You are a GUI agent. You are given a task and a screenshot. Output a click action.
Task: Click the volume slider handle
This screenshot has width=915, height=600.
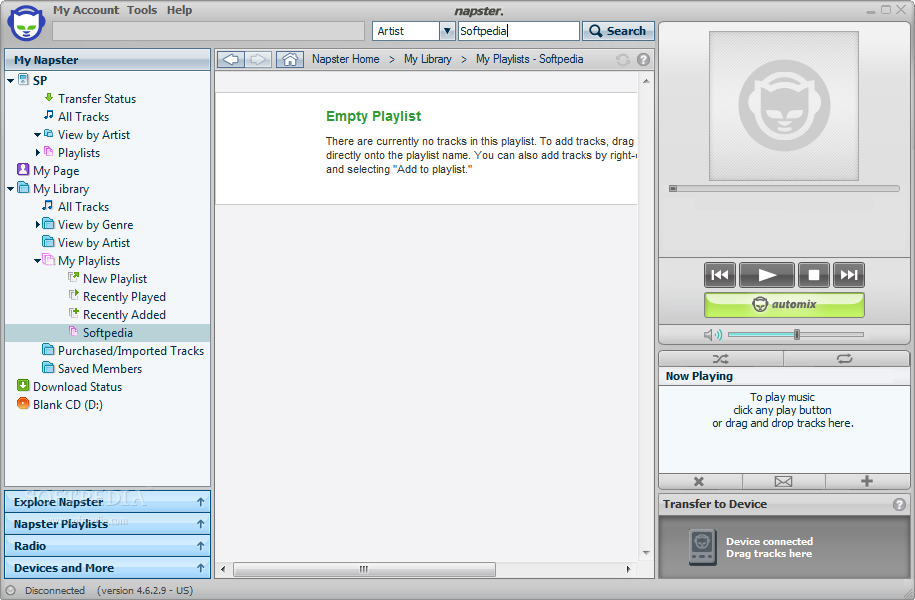(797, 334)
